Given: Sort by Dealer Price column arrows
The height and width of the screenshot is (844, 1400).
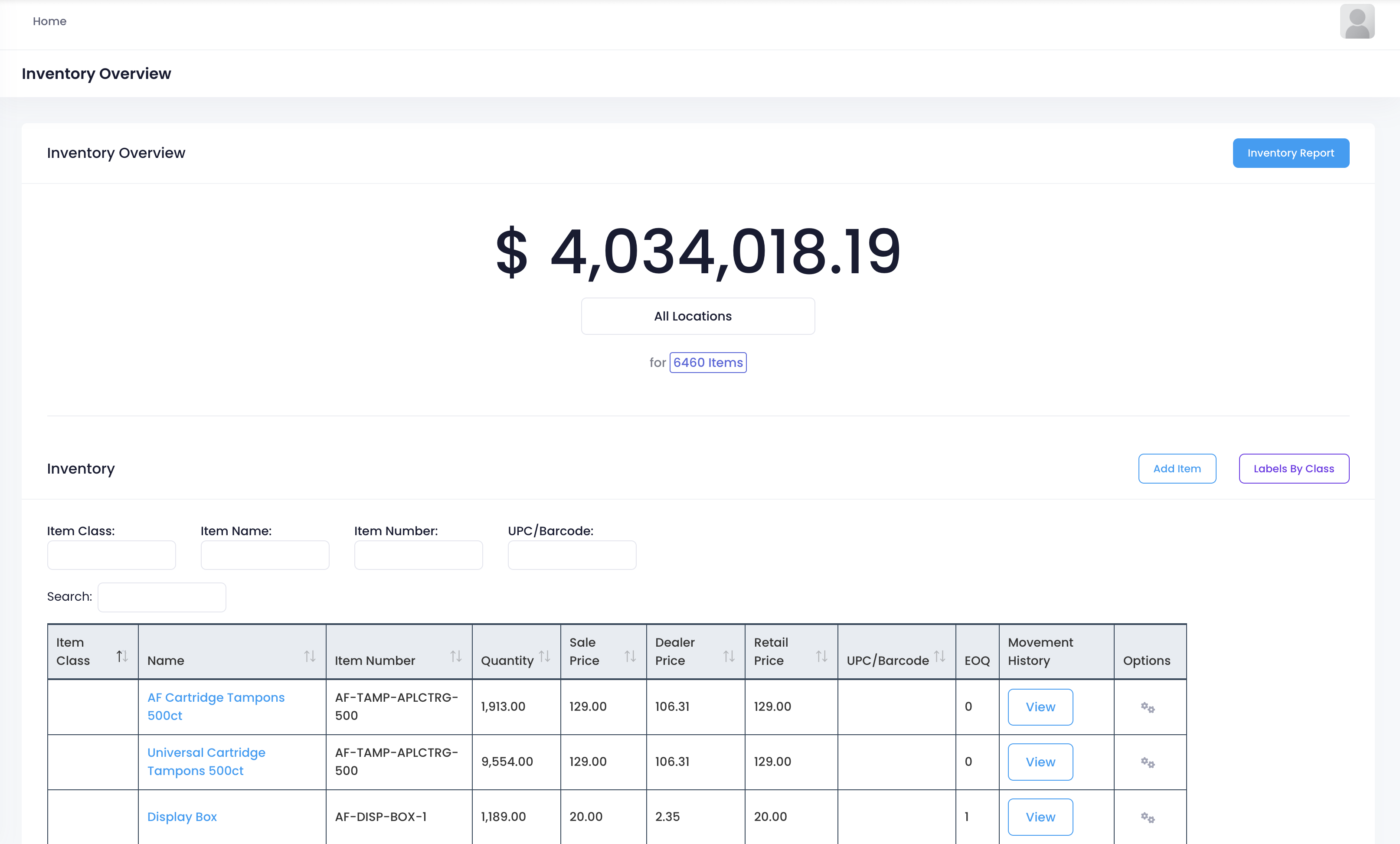Looking at the screenshot, I should (x=729, y=657).
